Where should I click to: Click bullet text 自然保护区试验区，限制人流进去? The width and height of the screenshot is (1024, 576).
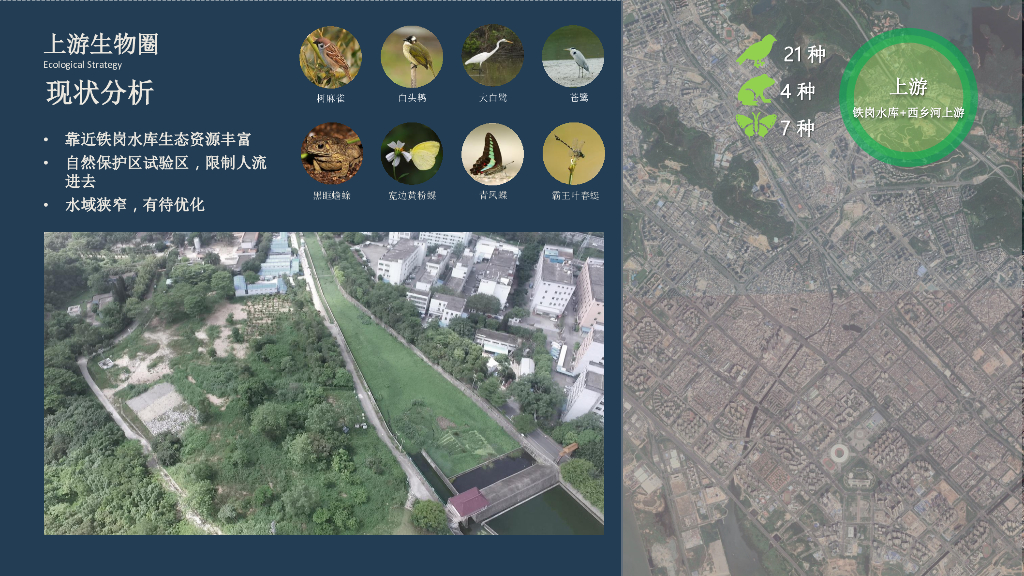[166, 171]
